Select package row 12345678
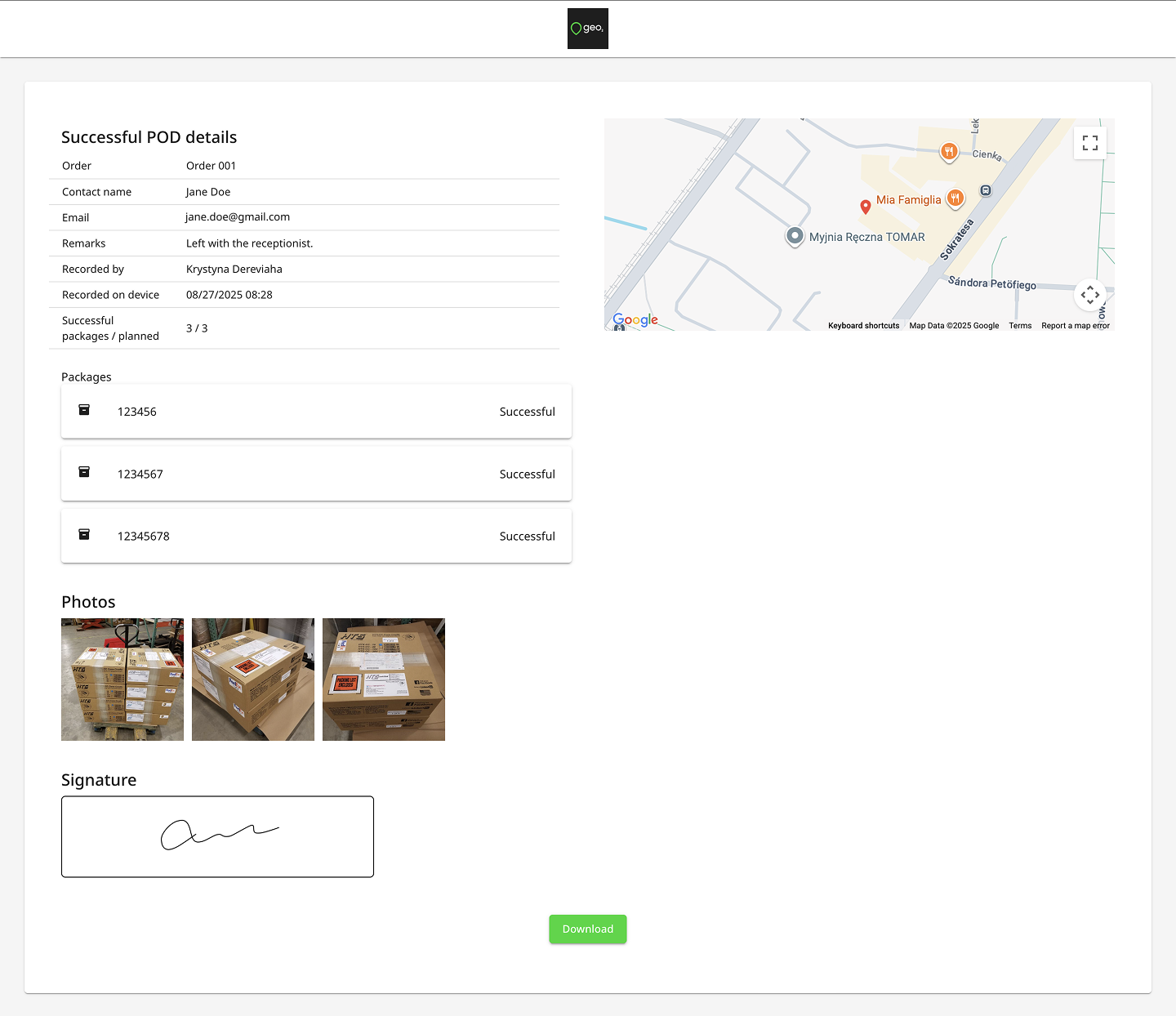1176x1016 pixels. [316, 536]
